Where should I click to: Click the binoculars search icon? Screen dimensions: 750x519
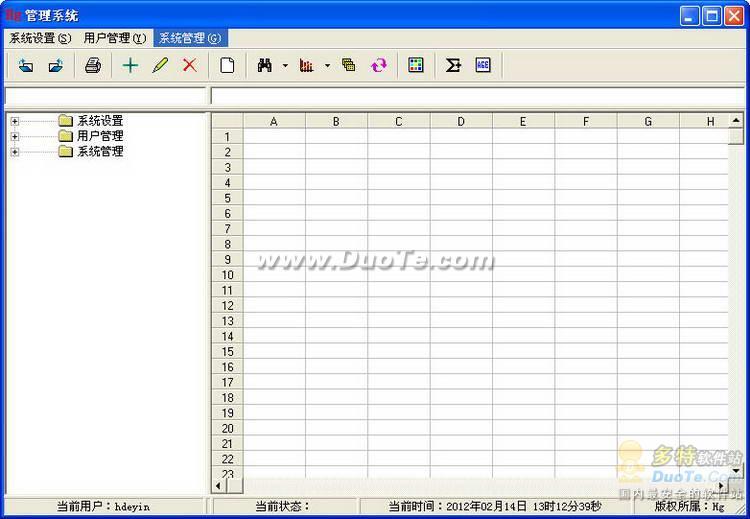click(x=265, y=65)
